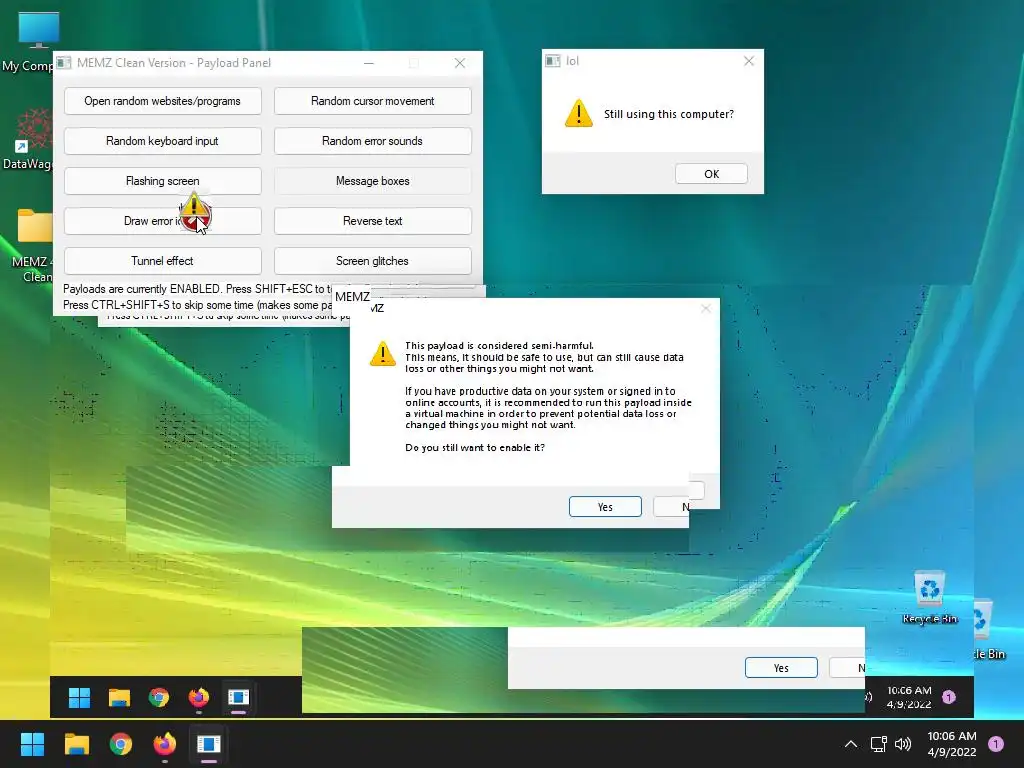Click the 'Still using this computer?' text

coord(669,114)
